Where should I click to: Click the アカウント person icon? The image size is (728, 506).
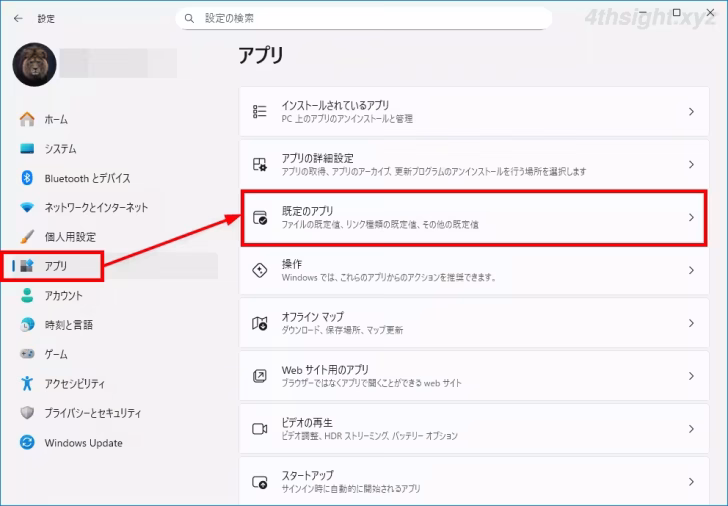[x=27, y=295]
